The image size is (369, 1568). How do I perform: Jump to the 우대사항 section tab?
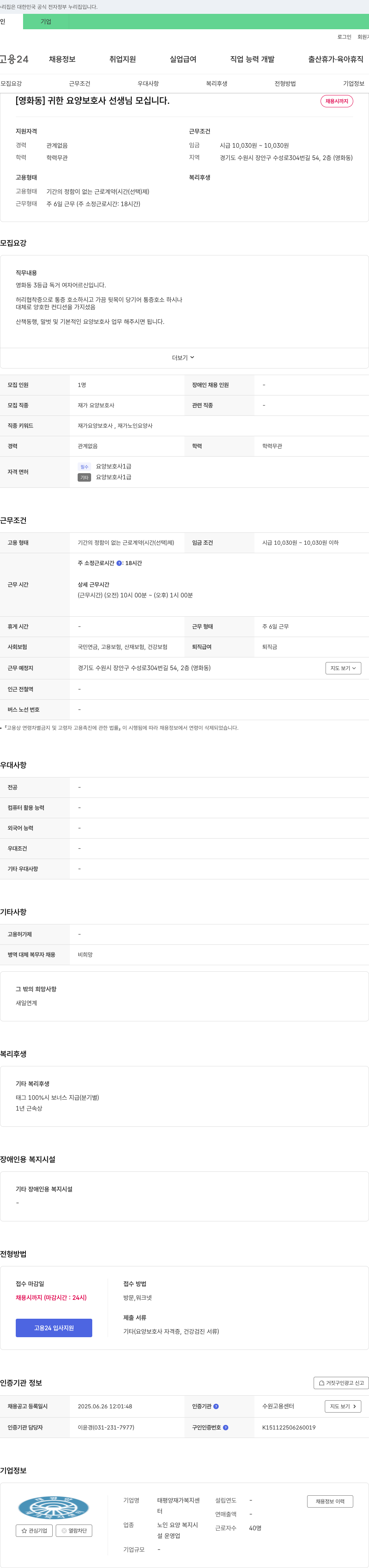point(148,83)
